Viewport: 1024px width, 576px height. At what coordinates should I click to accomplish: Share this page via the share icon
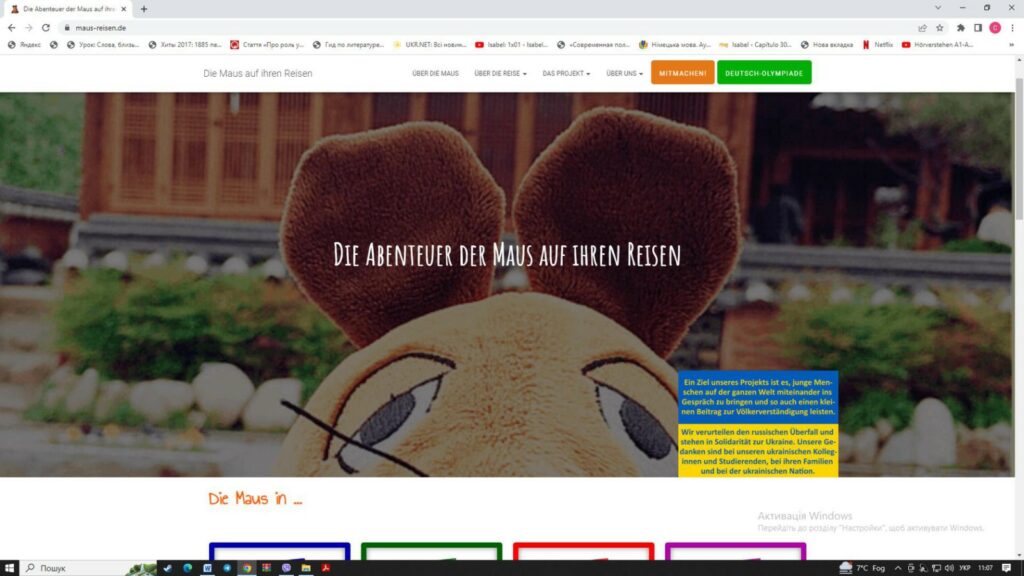pyautogui.click(x=922, y=28)
